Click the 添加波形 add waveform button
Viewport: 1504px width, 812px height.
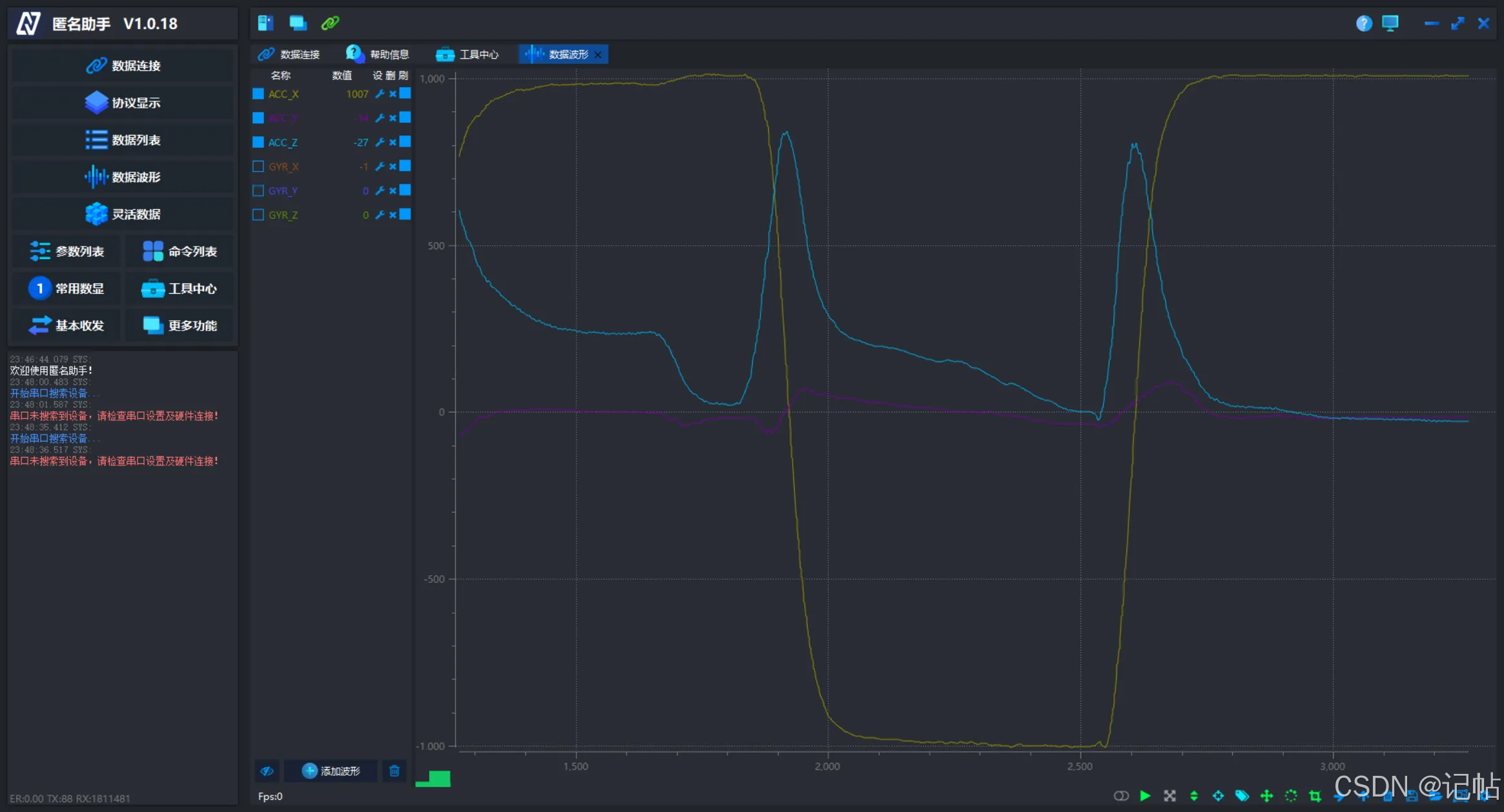point(331,771)
